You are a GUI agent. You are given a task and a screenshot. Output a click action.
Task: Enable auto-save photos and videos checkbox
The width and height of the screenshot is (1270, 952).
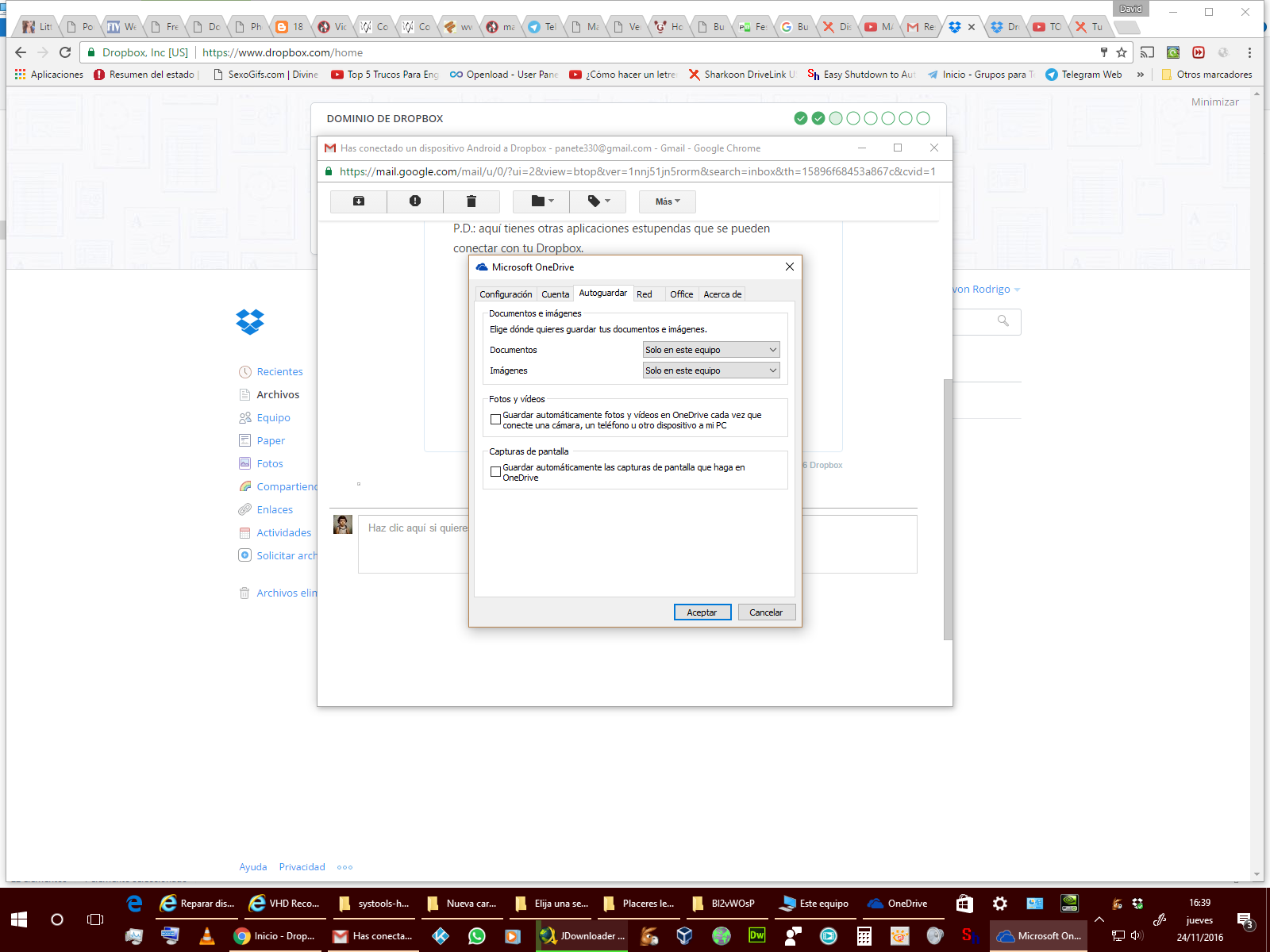click(x=495, y=420)
